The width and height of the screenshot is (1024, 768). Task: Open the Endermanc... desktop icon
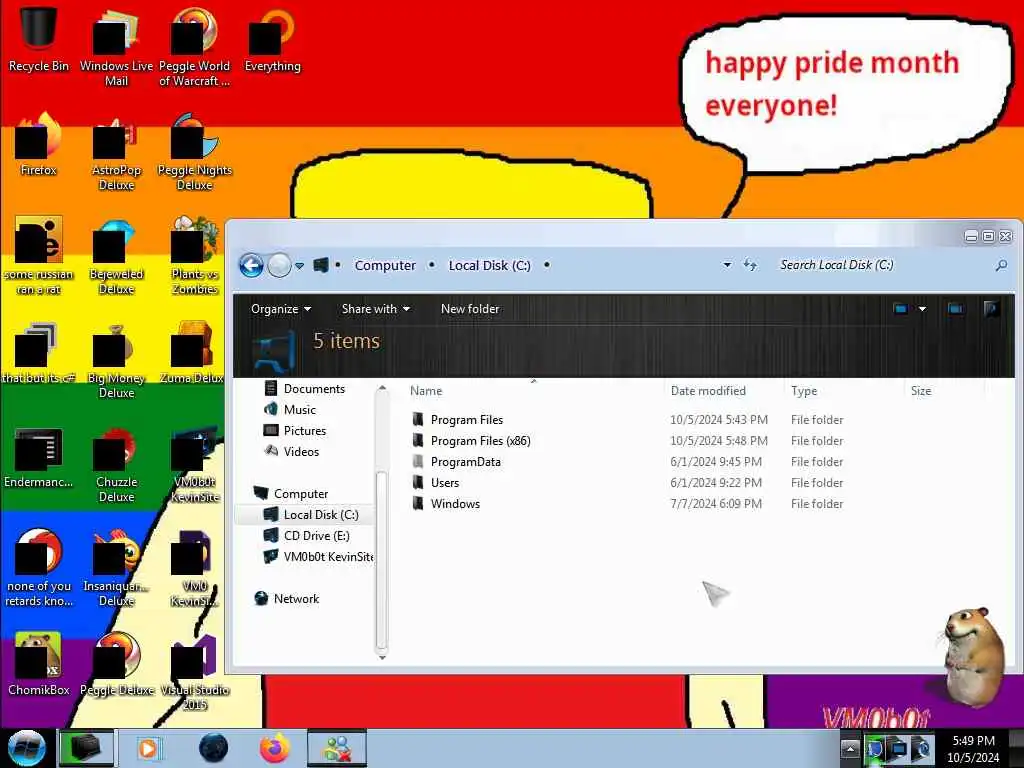click(x=39, y=457)
